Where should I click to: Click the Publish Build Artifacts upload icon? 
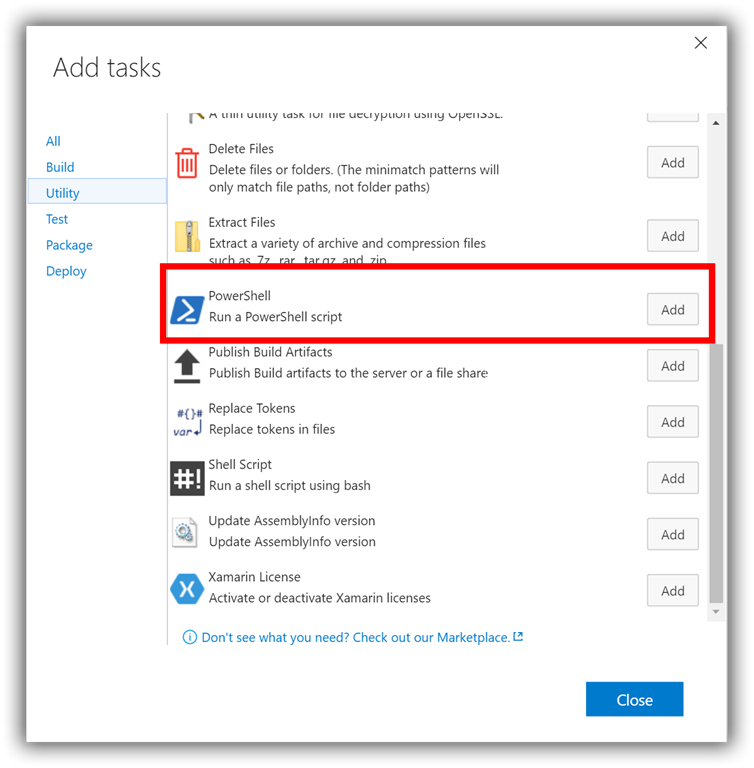187,366
